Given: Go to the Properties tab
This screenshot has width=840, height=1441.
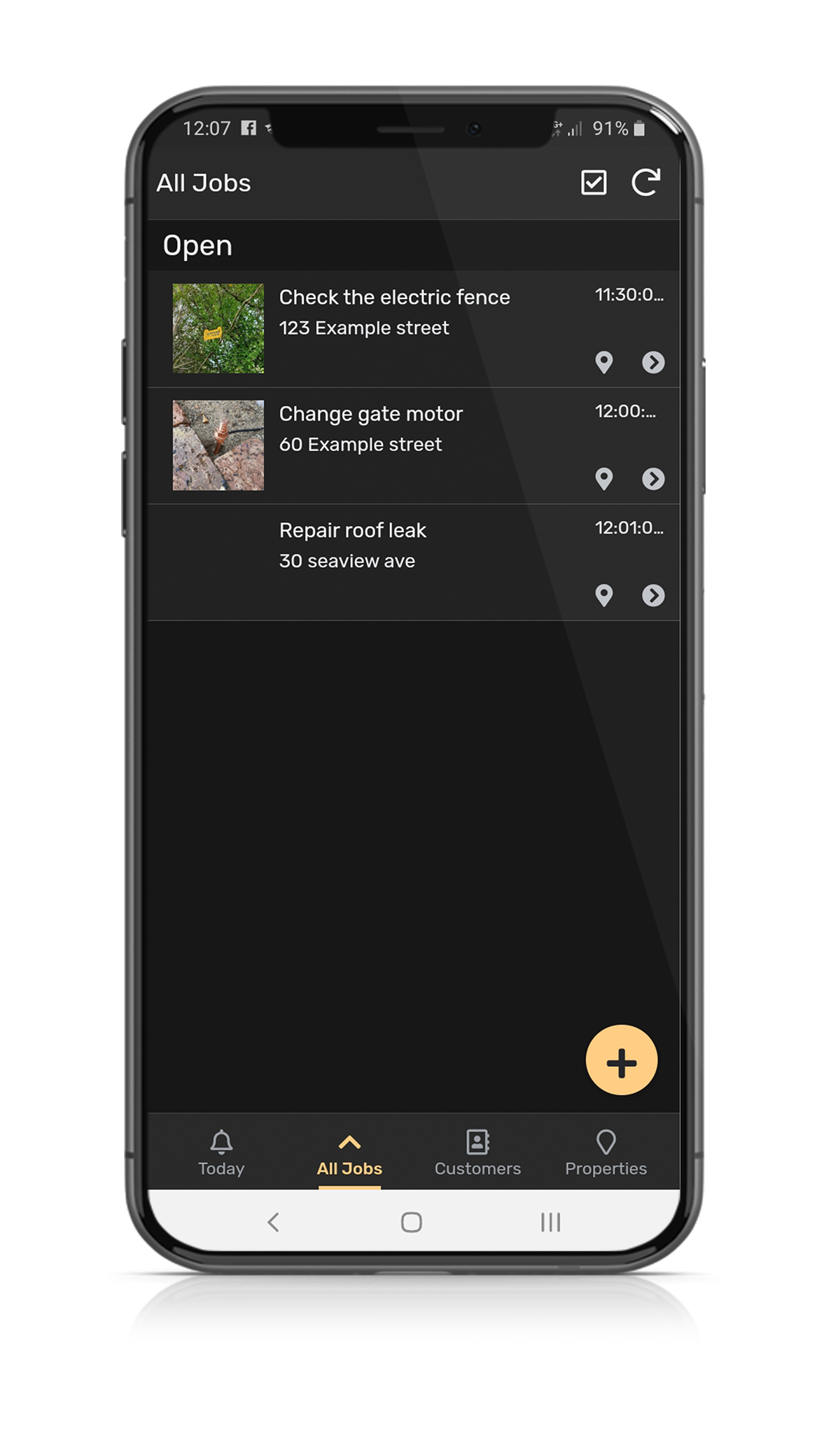Looking at the screenshot, I should tap(605, 1153).
